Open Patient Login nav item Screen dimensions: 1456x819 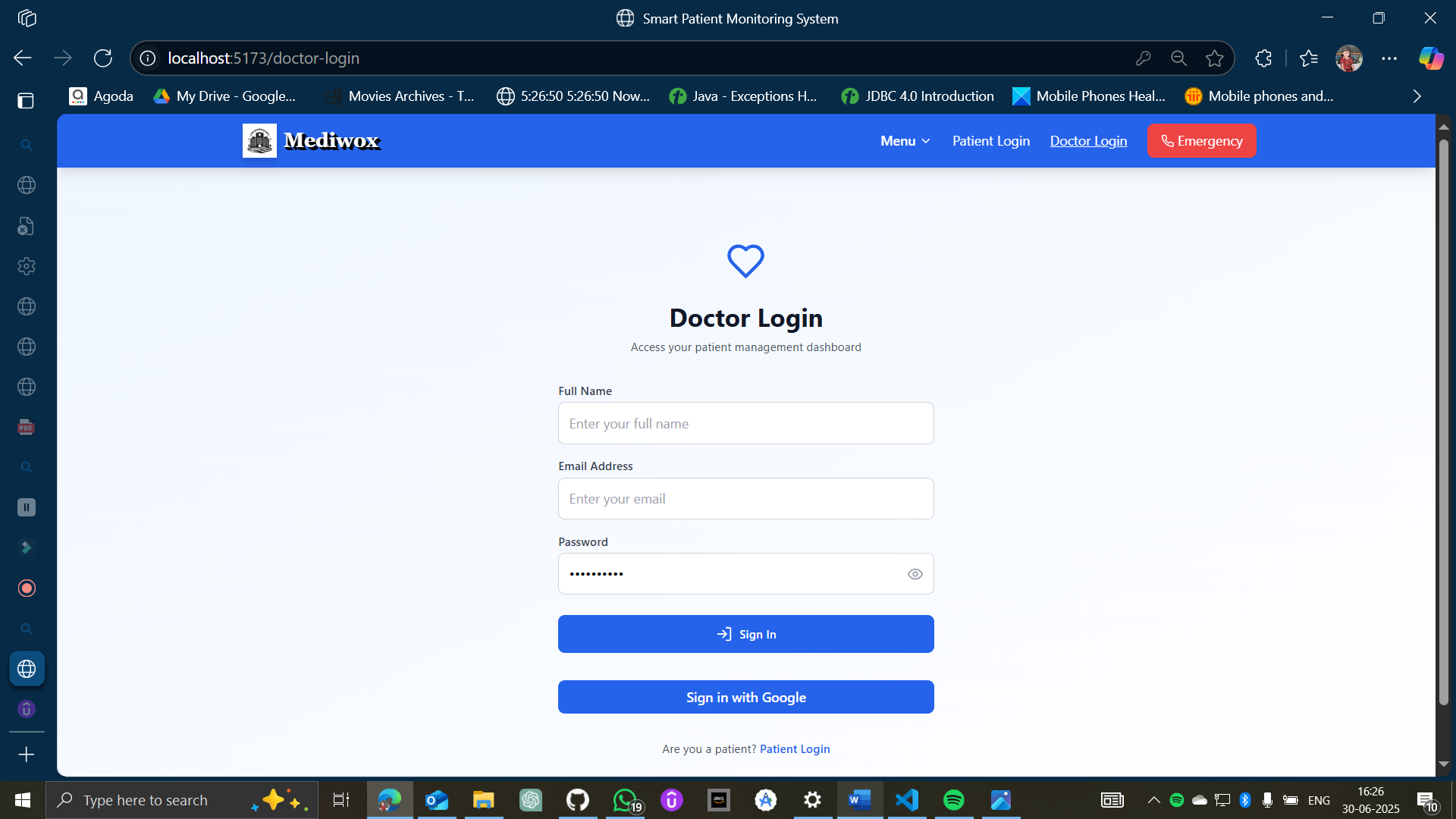[990, 141]
